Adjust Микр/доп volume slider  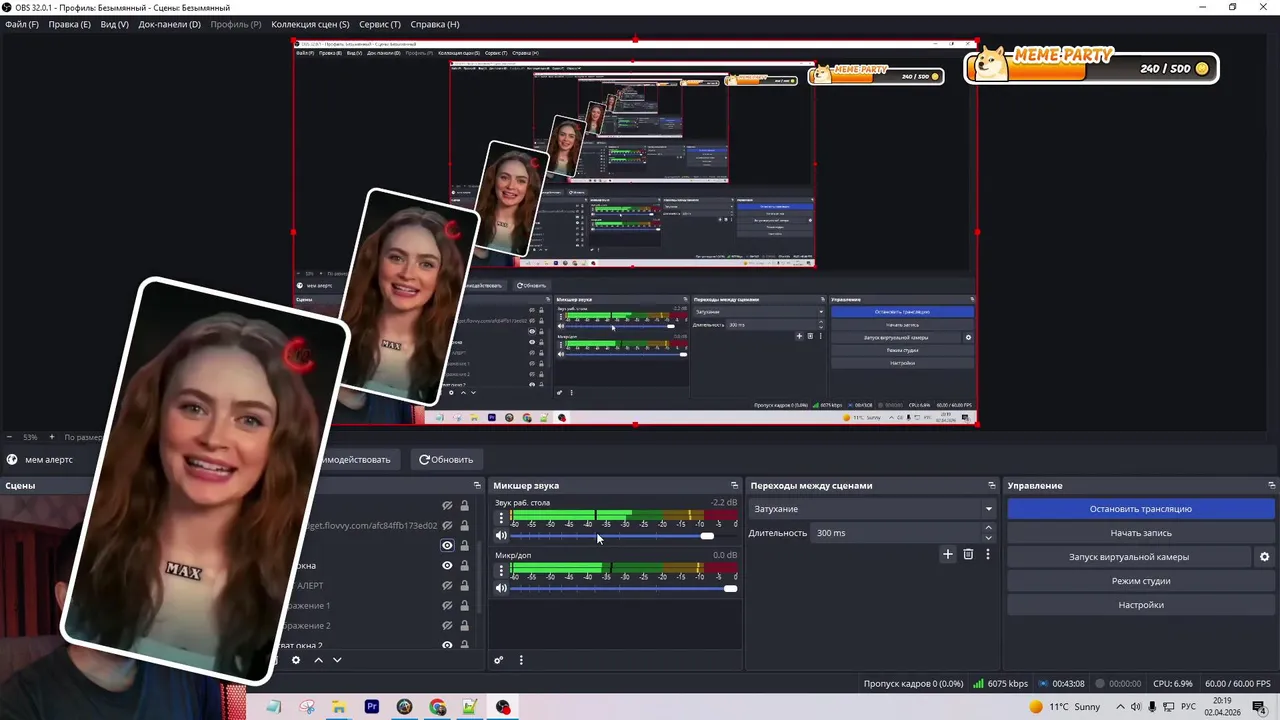[624, 588]
